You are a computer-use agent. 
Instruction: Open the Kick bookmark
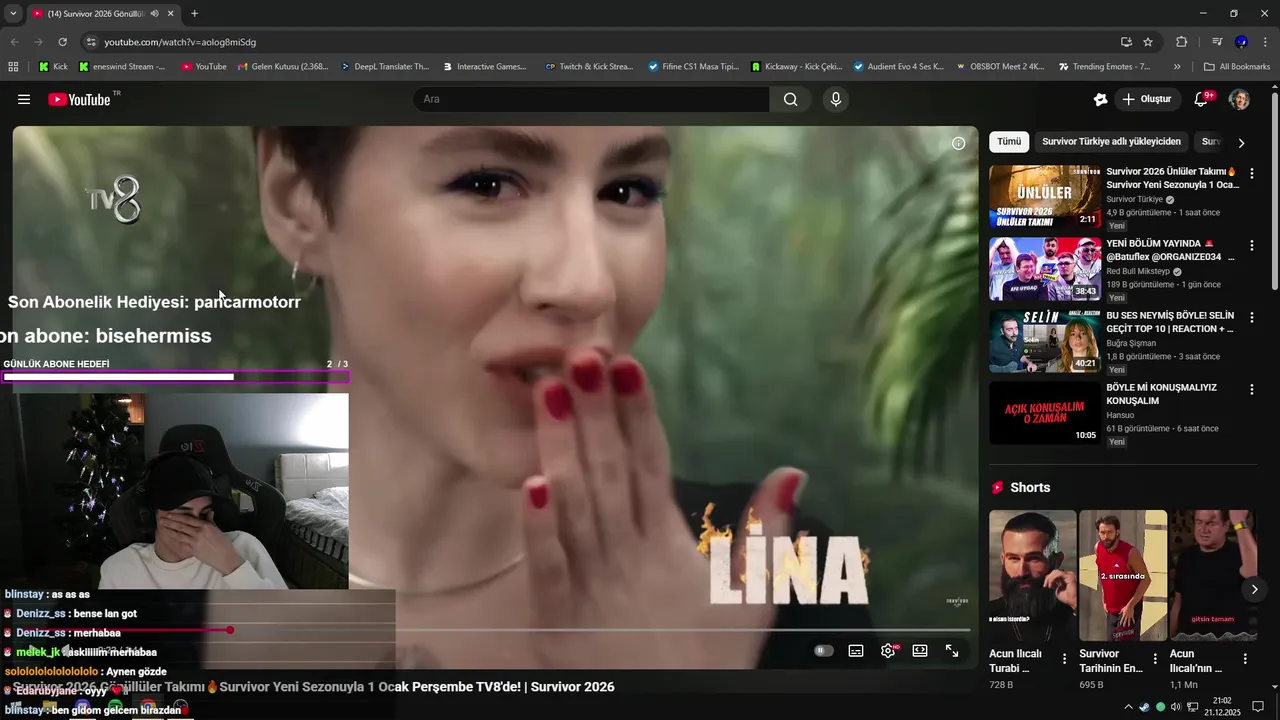(x=53, y=67)
